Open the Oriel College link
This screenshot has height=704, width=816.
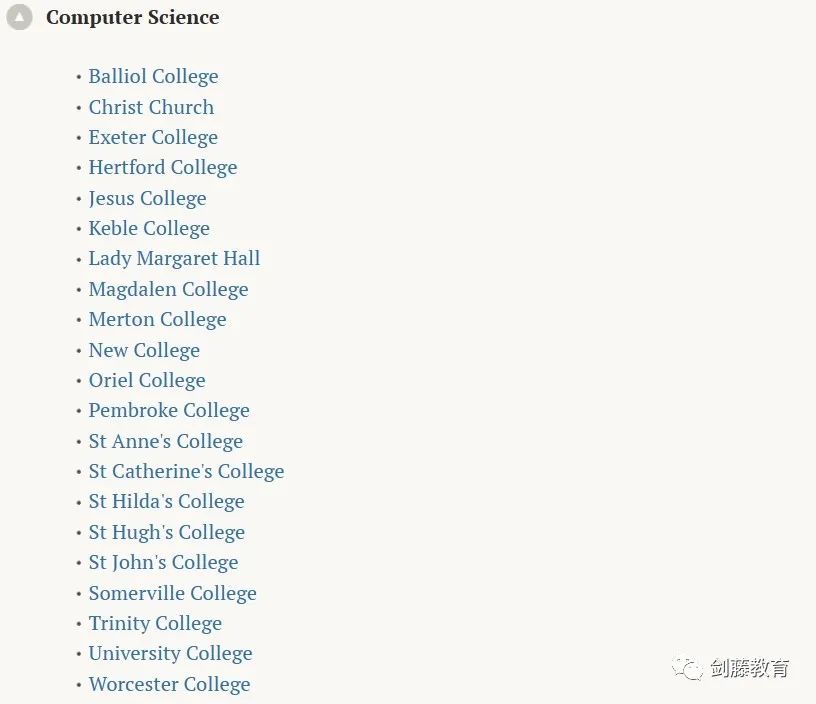tap(147, 380)
